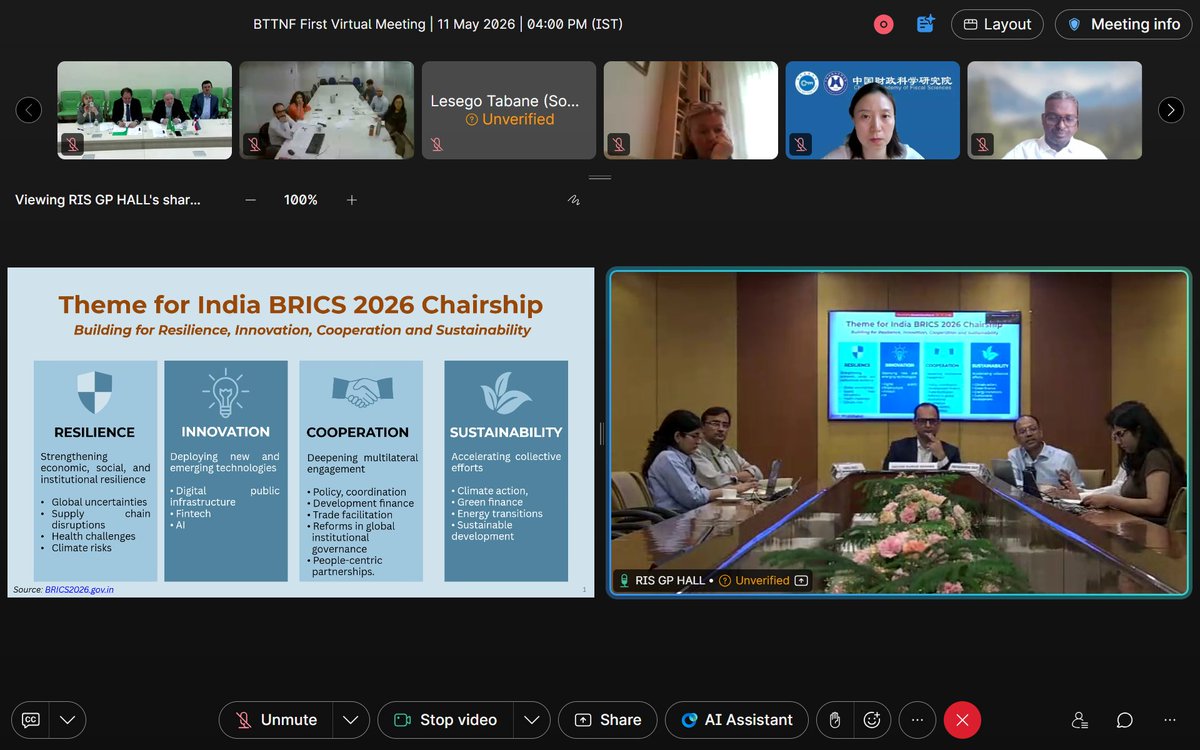The height and width of the screenshot is (750, 1200).
Task: Raise hand using the hand icon
Action: click(834, 720)
